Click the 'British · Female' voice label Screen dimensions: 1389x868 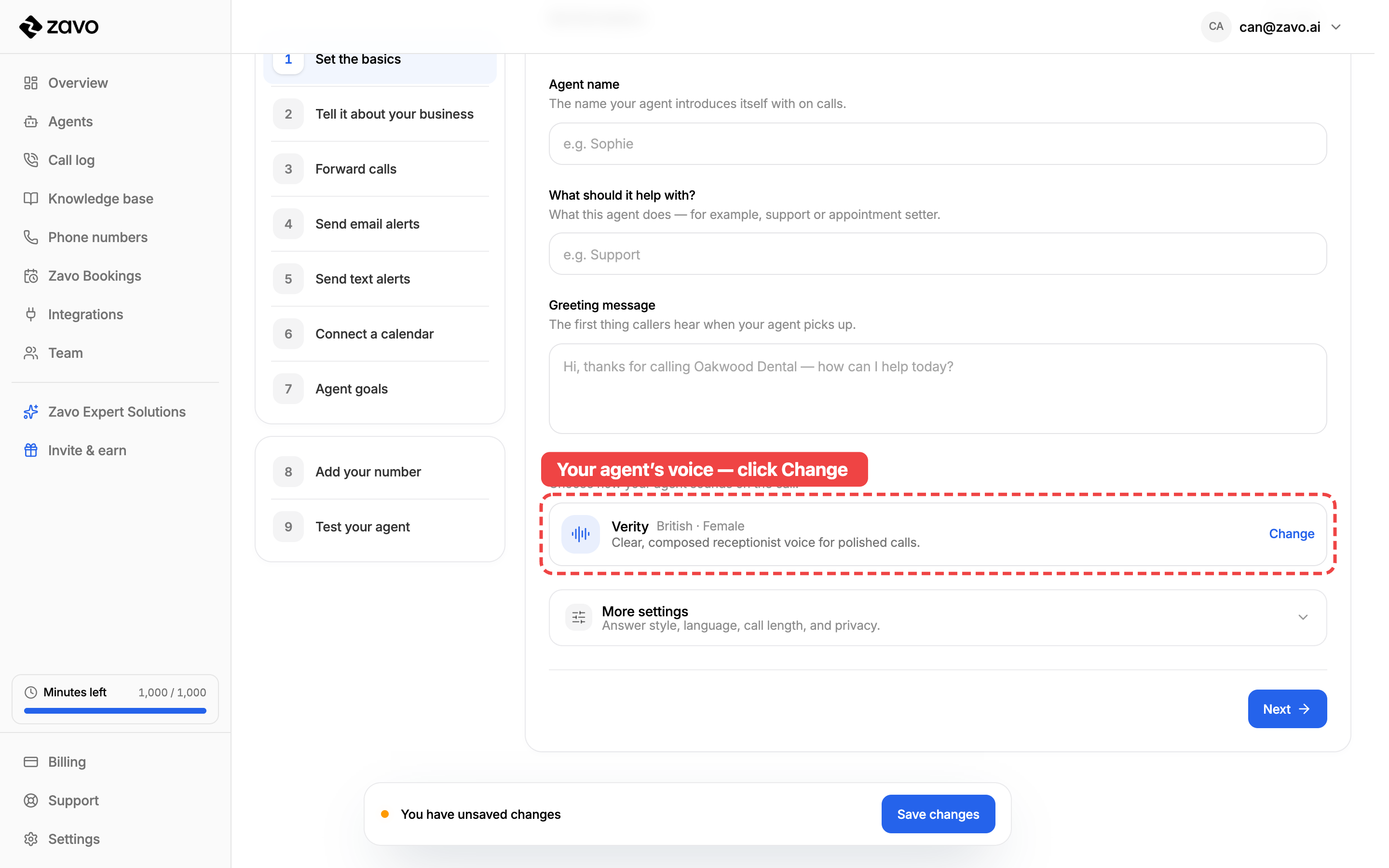tap(700, 526)
